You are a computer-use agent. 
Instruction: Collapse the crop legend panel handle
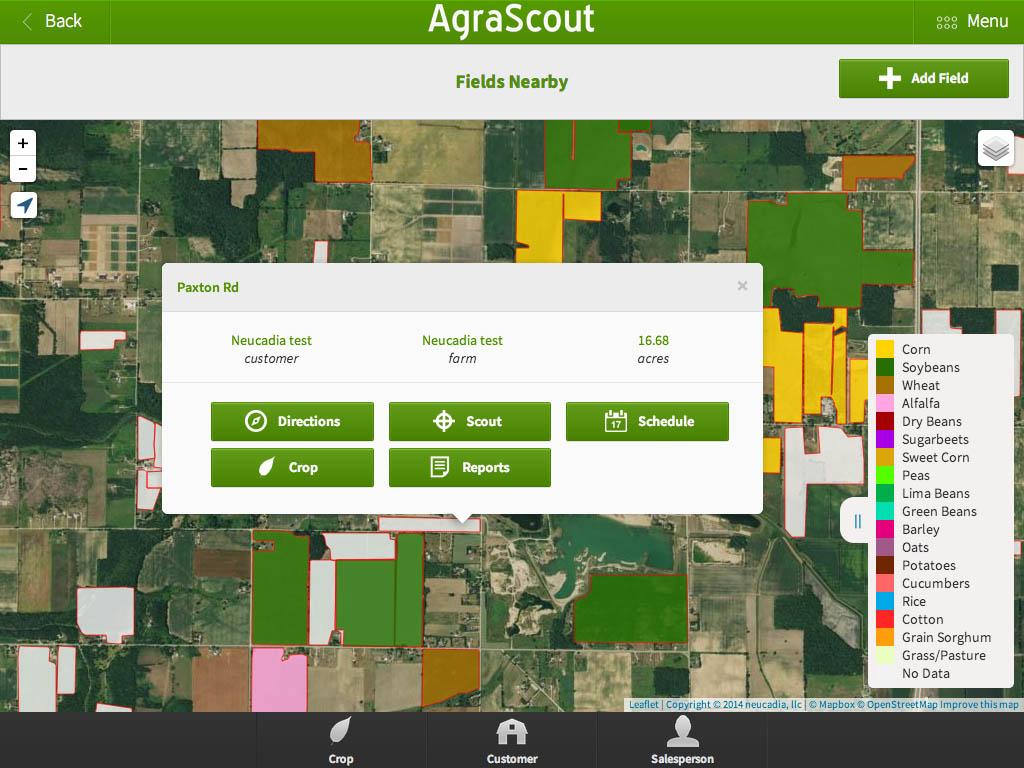[857, 520]
